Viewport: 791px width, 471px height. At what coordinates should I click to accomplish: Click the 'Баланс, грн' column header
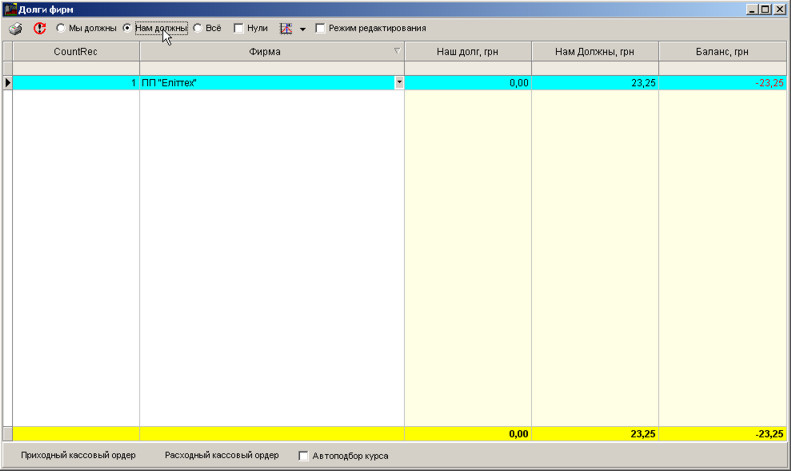point(724,52)
